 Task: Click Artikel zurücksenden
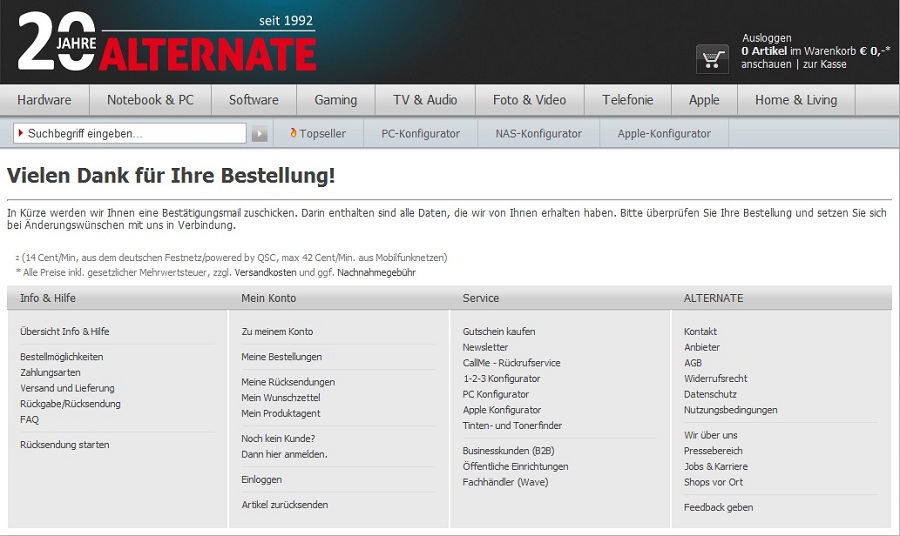(285, 505)
